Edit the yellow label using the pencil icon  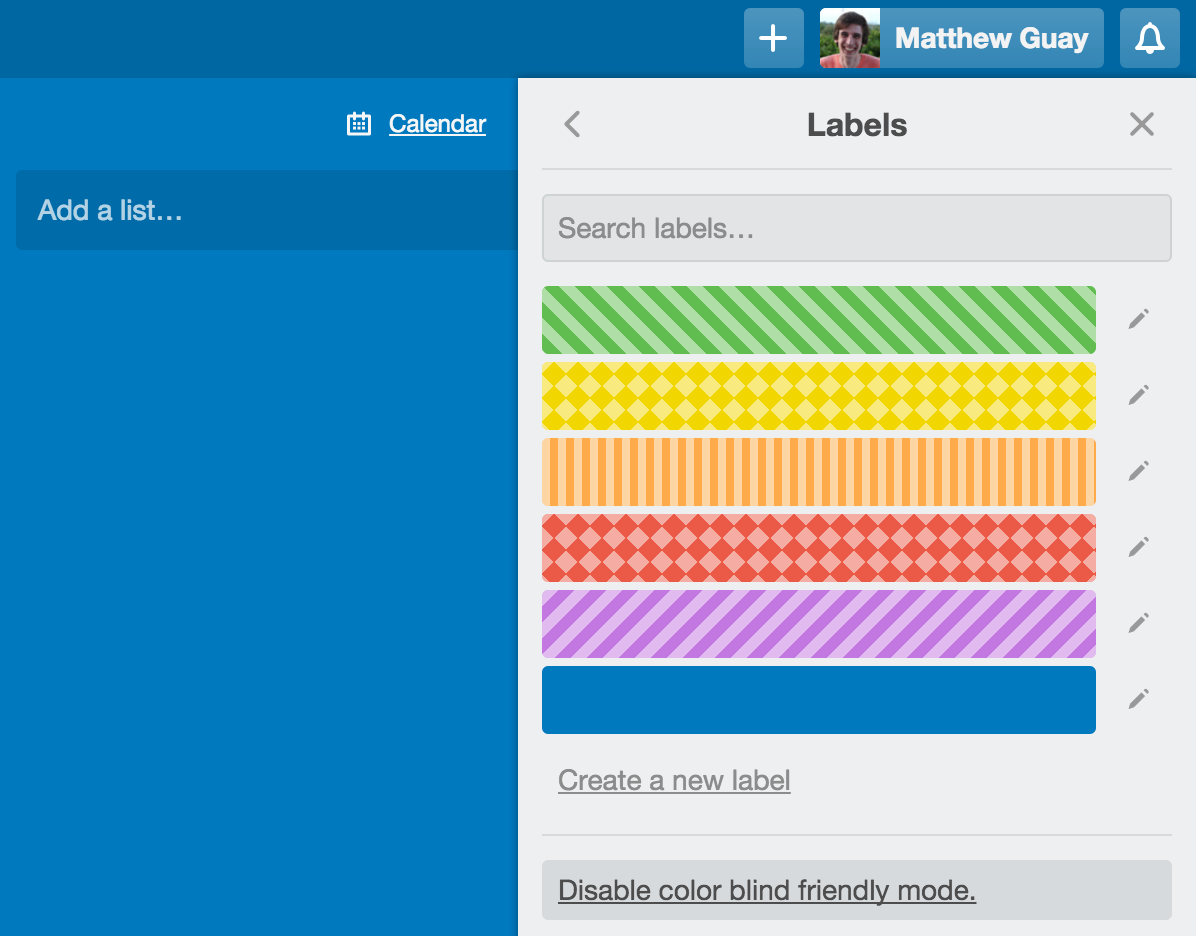coord(1138,395)
